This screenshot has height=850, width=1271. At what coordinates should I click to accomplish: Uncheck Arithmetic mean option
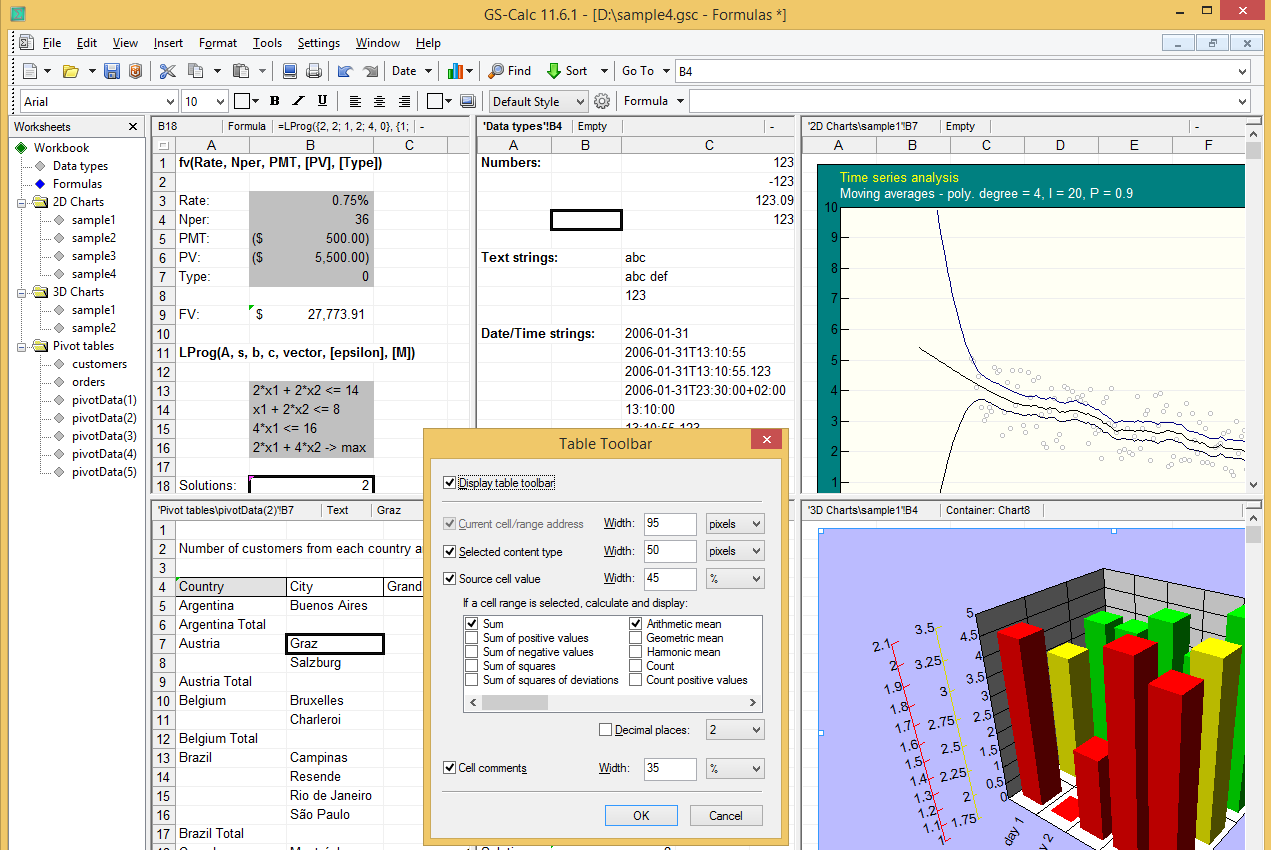tap(635, 624)
